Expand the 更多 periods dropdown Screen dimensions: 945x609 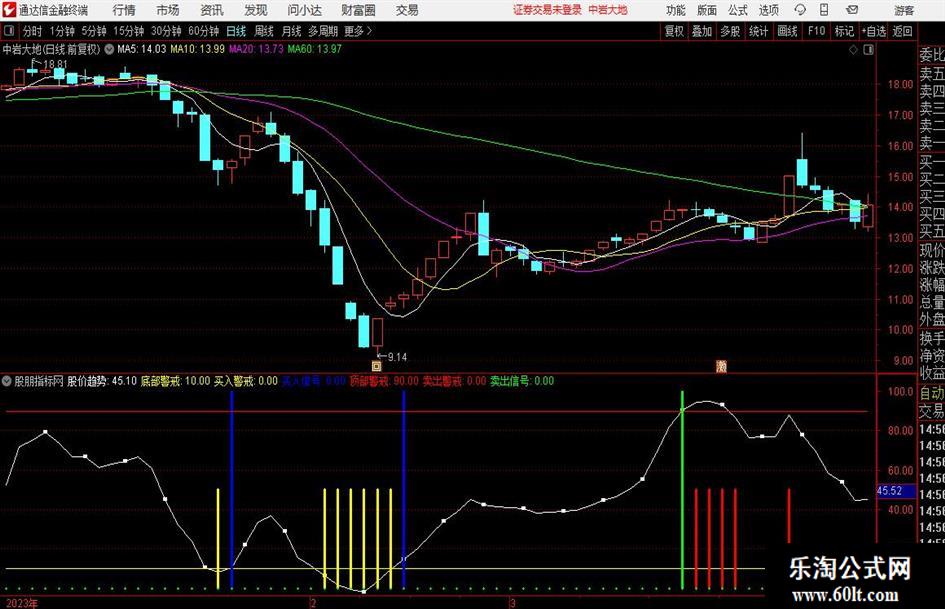(359, 31)
